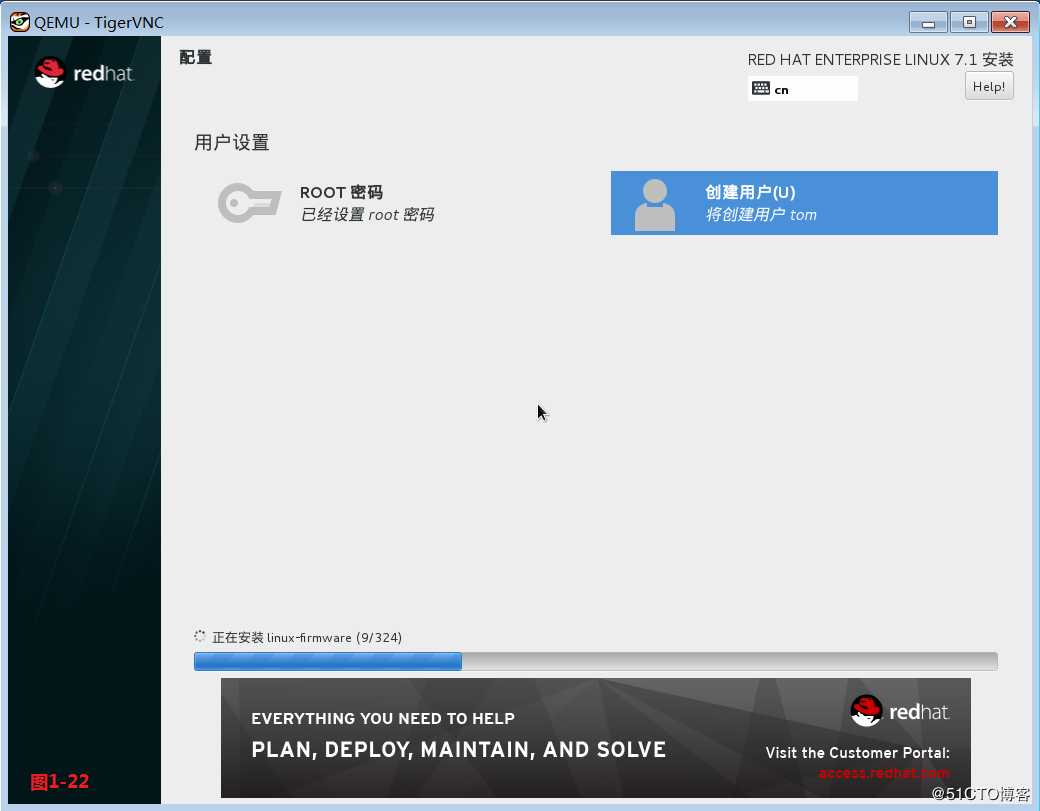Open the access.redhat.com link
Image resolution: width=1040 pixels, height=811 pixels.
[883, 773]
